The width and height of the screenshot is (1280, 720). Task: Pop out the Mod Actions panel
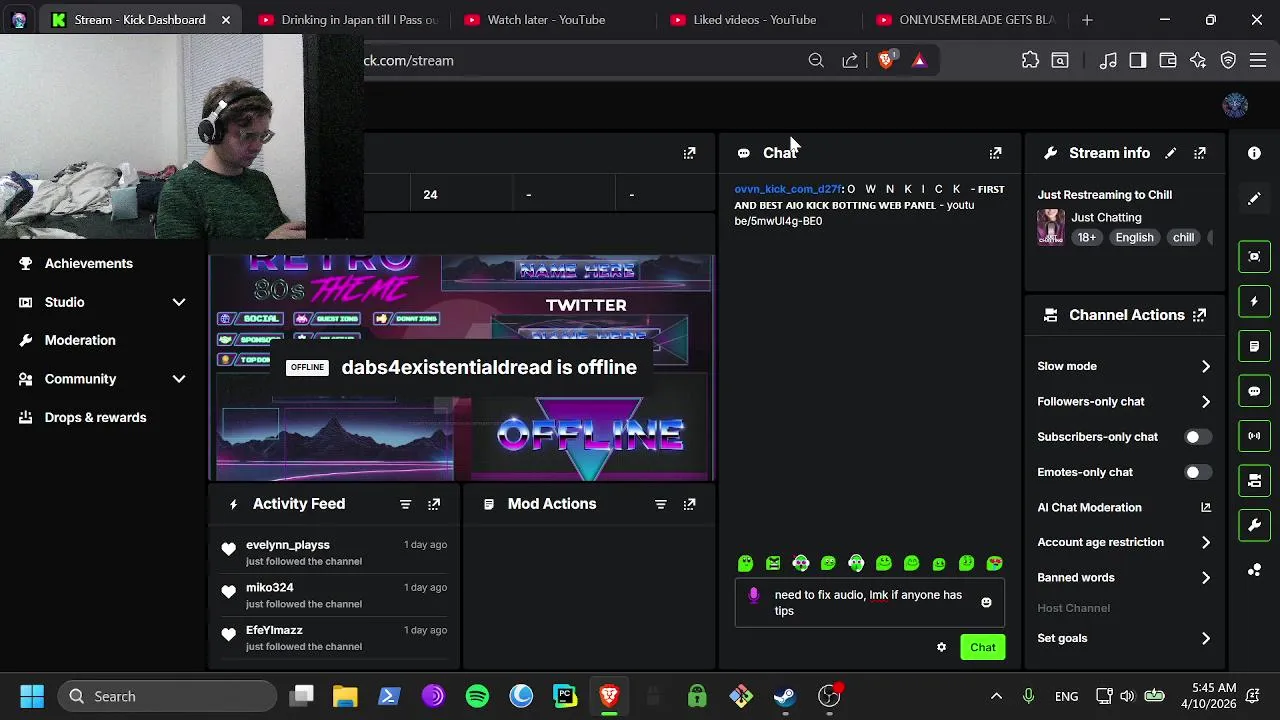tap(689, 504)
